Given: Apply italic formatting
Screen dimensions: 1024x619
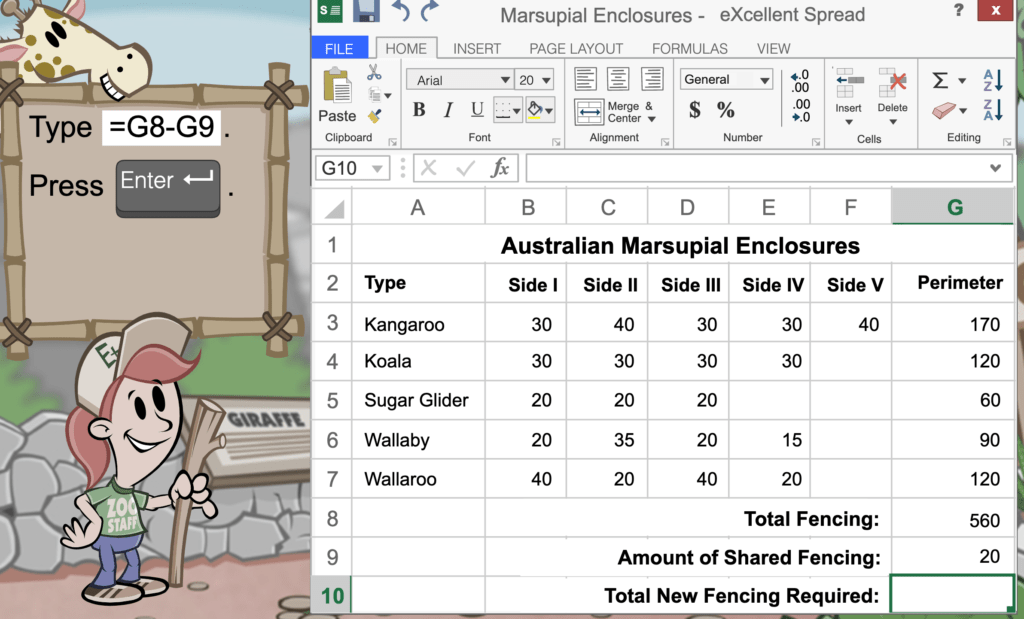Looking at the screenshot, I should (447, 110).
